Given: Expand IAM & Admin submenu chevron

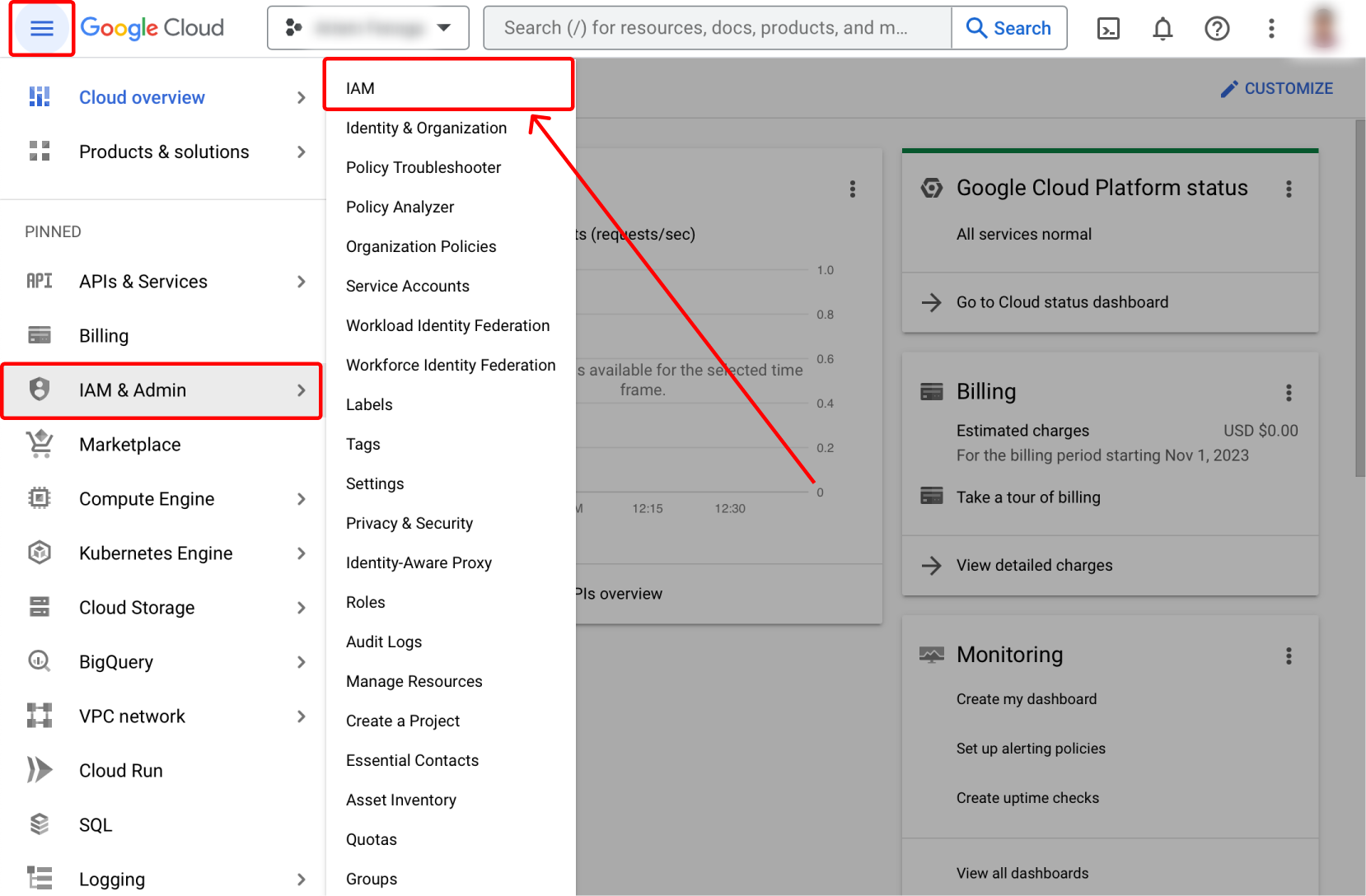Looking at the screenshot, I should pyautogui.click(x=302, y=390).
